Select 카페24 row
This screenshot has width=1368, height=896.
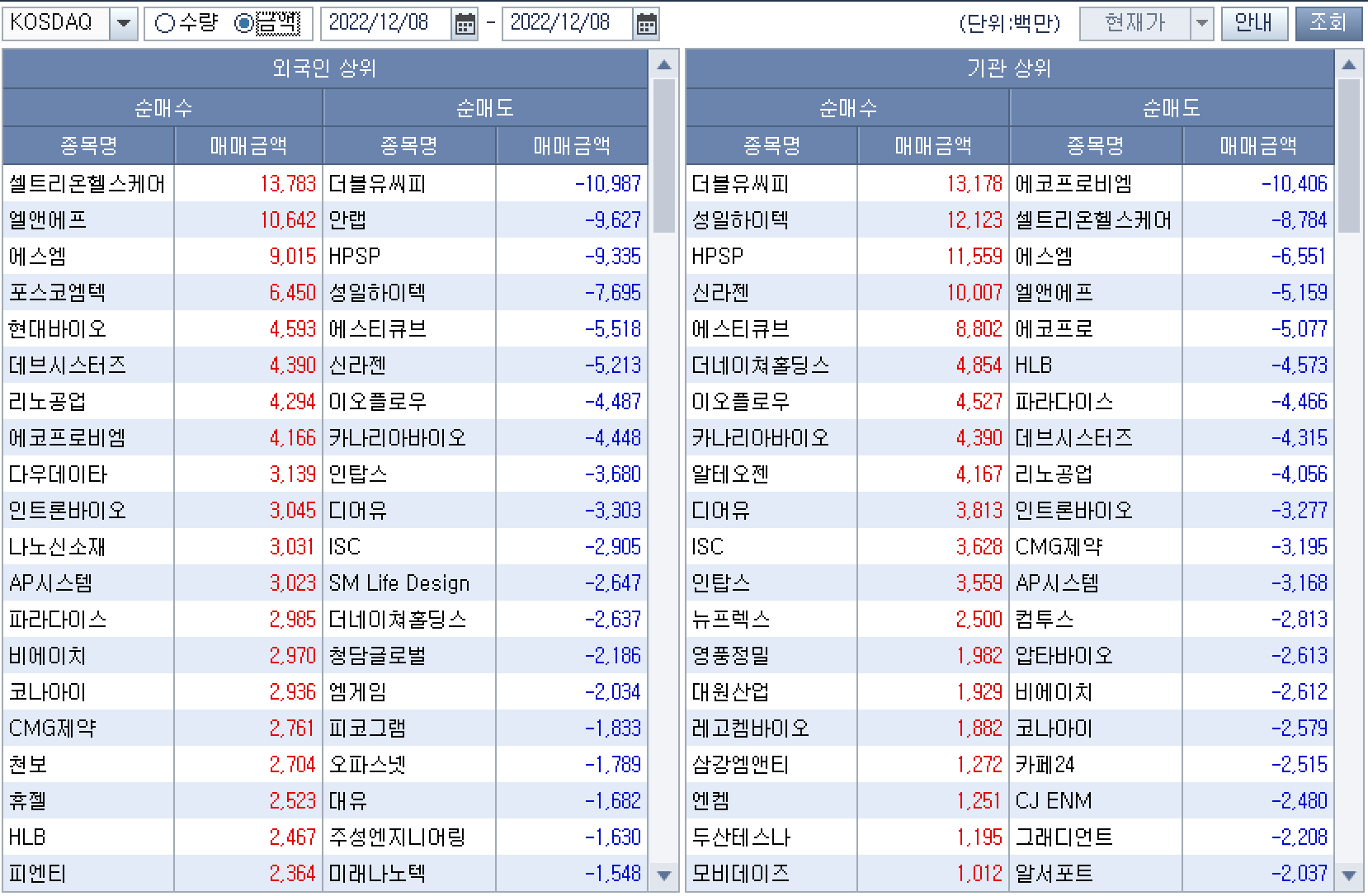pos(1096,765)
